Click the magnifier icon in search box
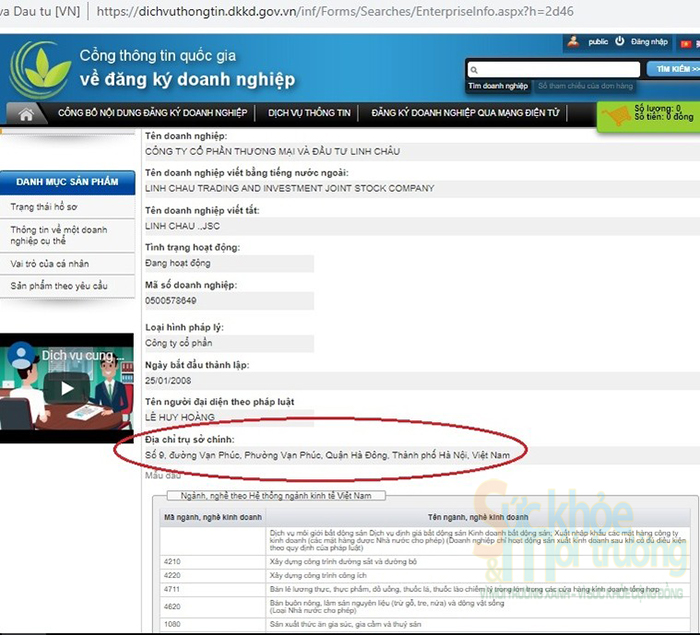The height and width of the screenshot is (635, 700). (474, 70)
